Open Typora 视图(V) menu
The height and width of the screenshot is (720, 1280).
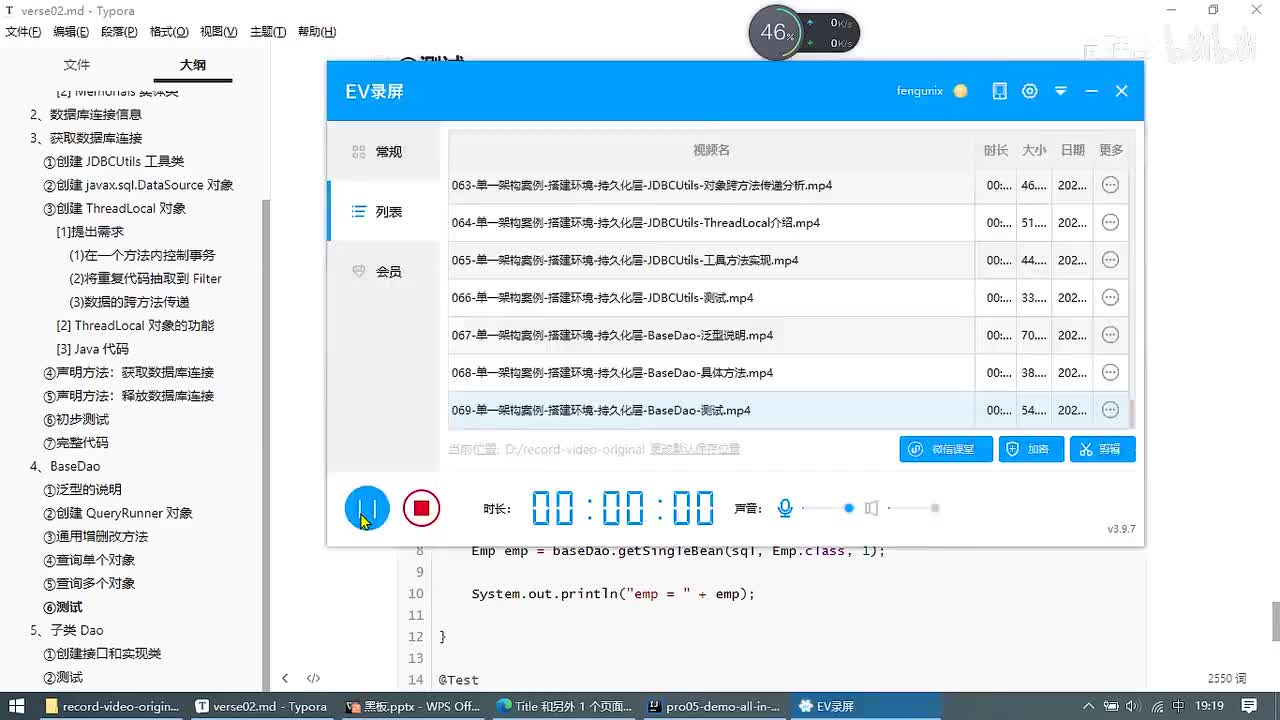click(219, 32)
